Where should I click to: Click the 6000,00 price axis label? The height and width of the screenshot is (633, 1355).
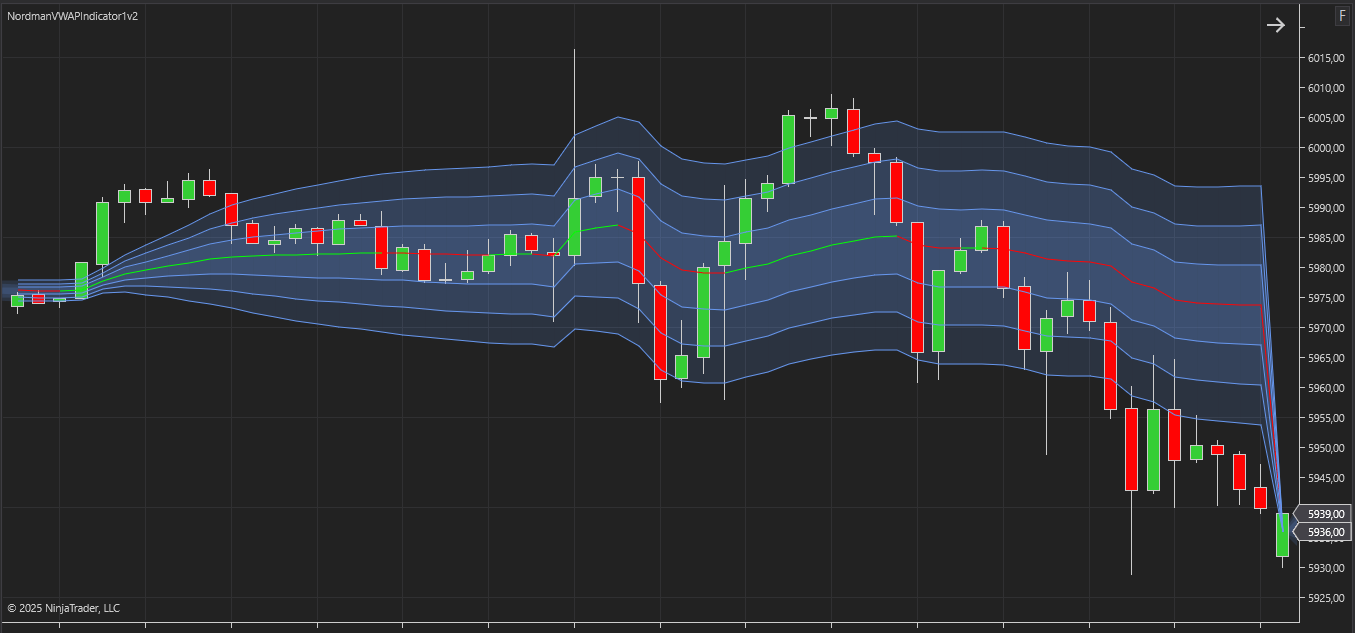[x=1325, y=148]
